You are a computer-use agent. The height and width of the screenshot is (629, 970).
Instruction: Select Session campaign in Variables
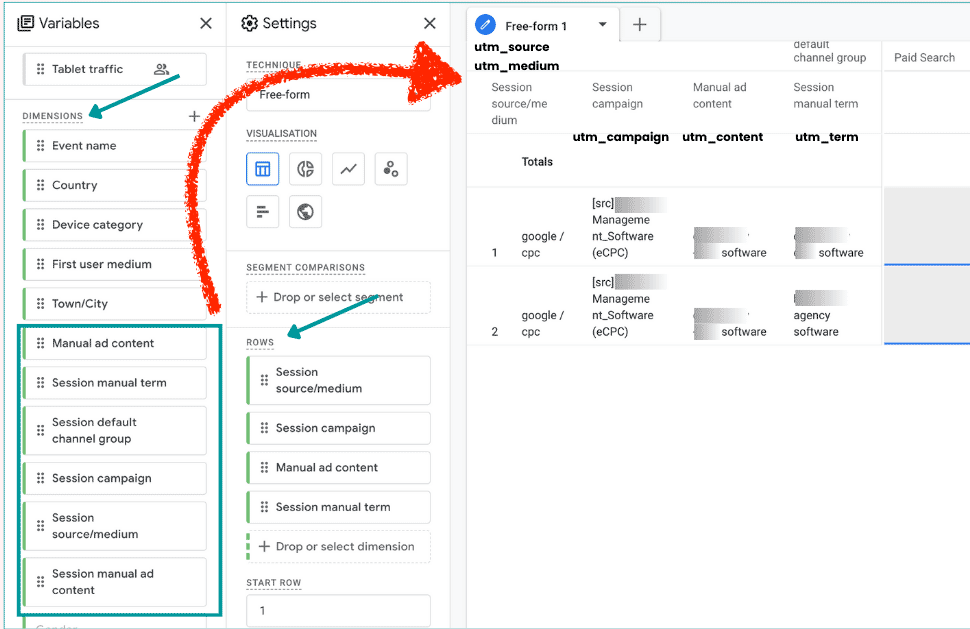[x=115, y=478]
